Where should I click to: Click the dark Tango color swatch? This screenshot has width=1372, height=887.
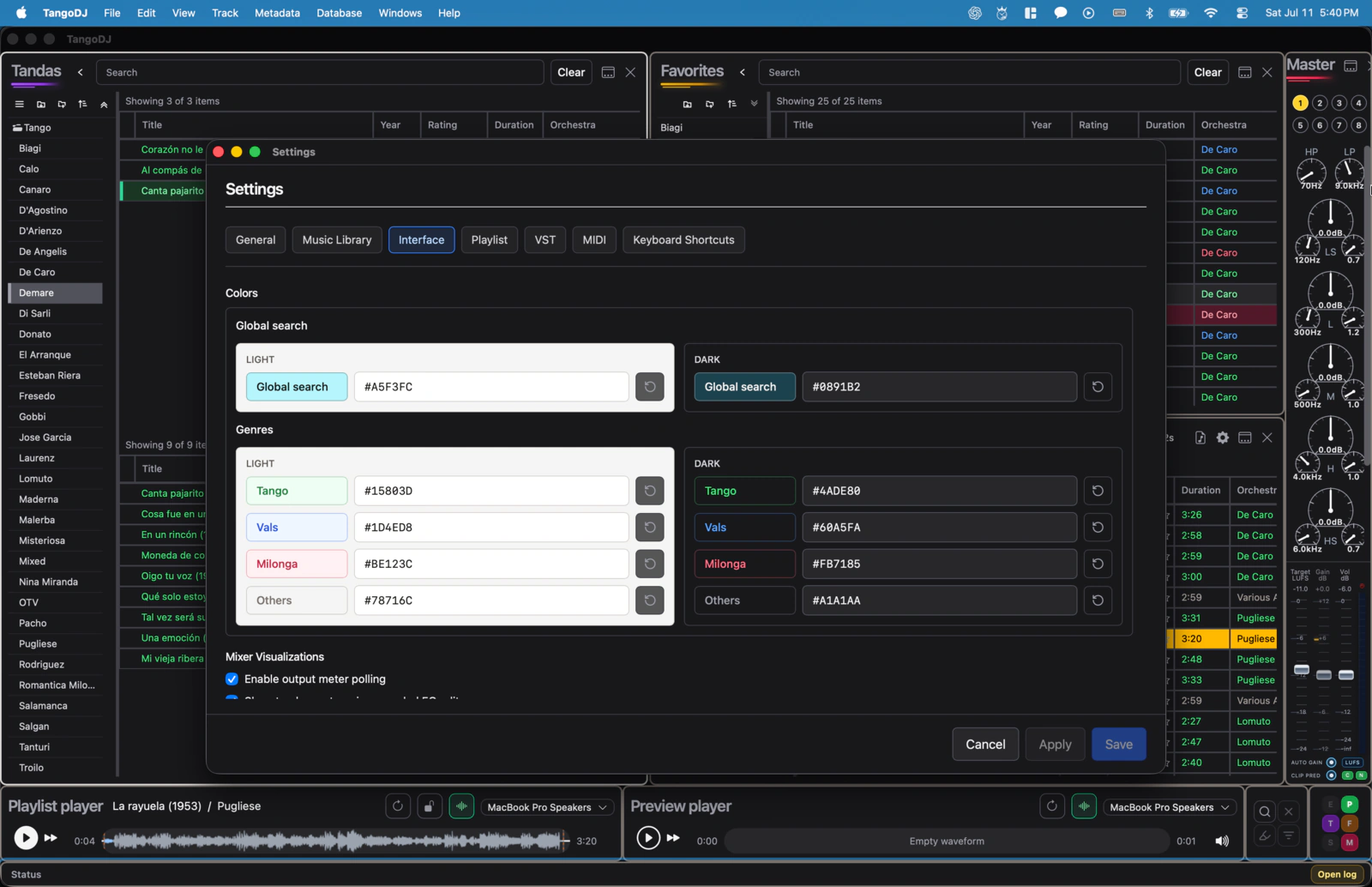point(744,491)
